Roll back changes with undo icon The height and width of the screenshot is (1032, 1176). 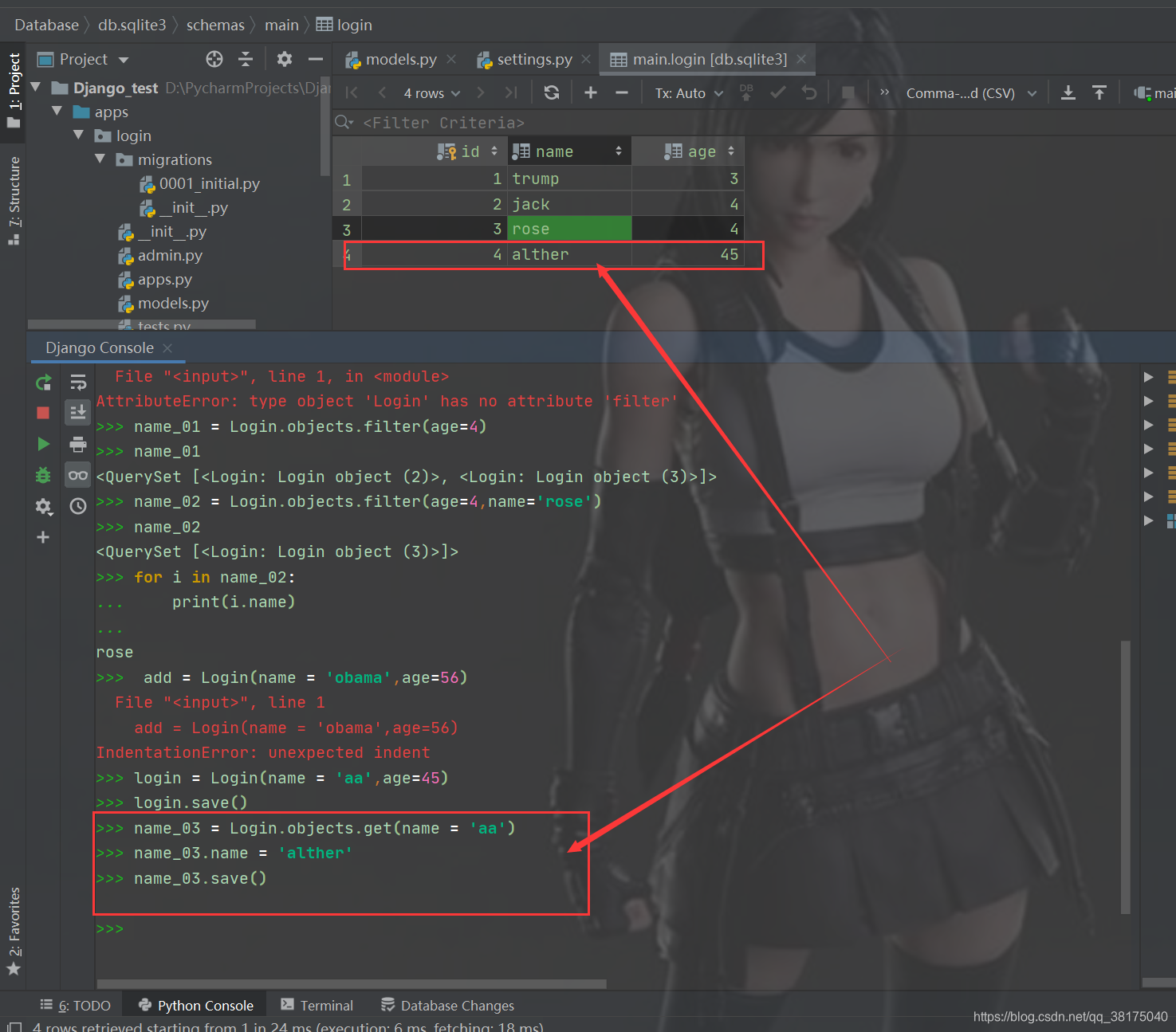809,93
